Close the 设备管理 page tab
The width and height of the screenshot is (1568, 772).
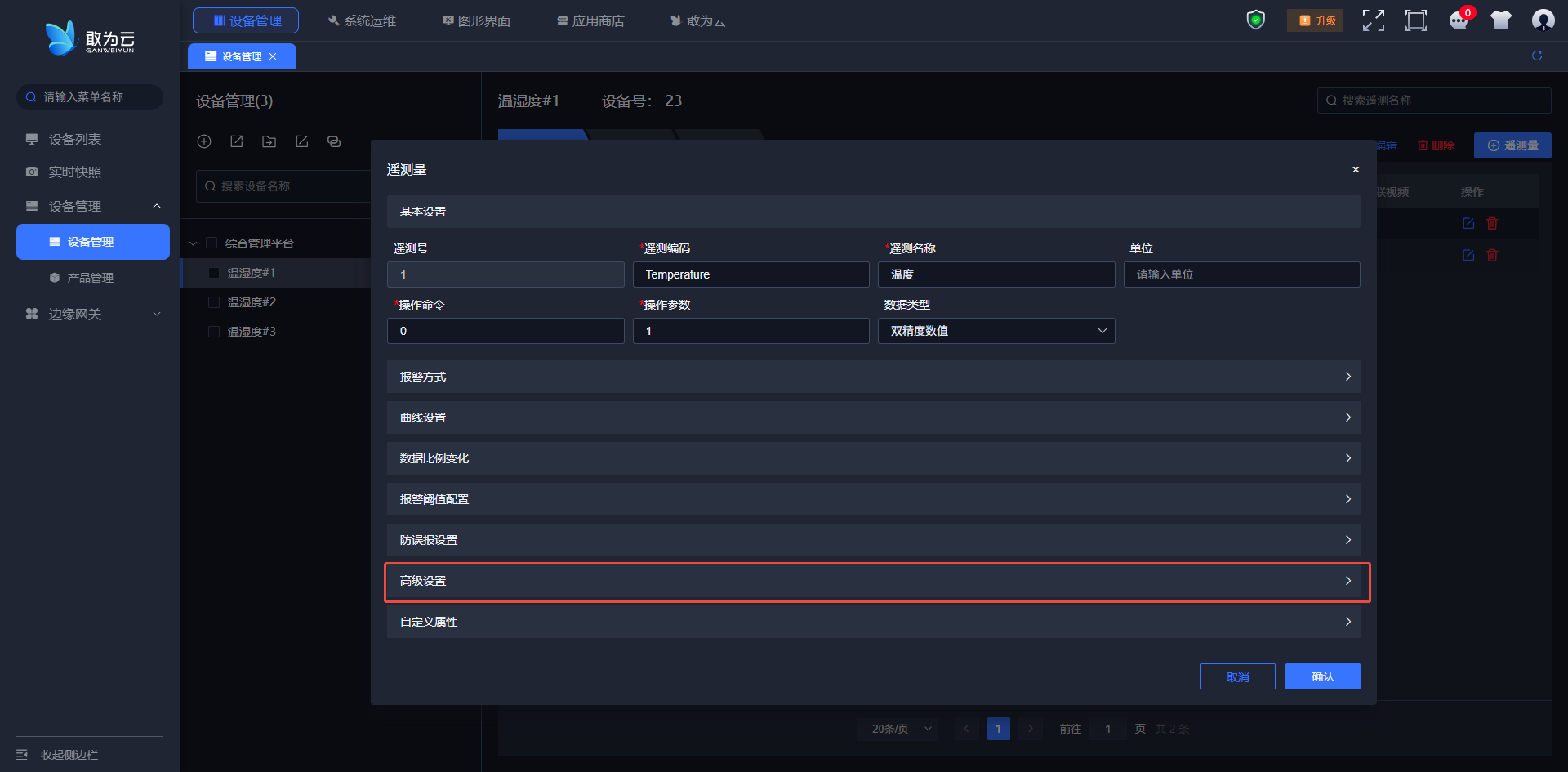pyautogui.click(x=273, y=56)
